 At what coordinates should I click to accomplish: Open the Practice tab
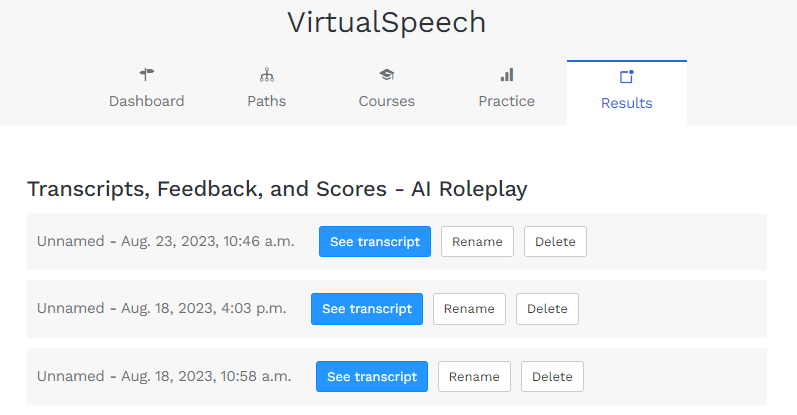pyautogui.click(x=507, y=101)
